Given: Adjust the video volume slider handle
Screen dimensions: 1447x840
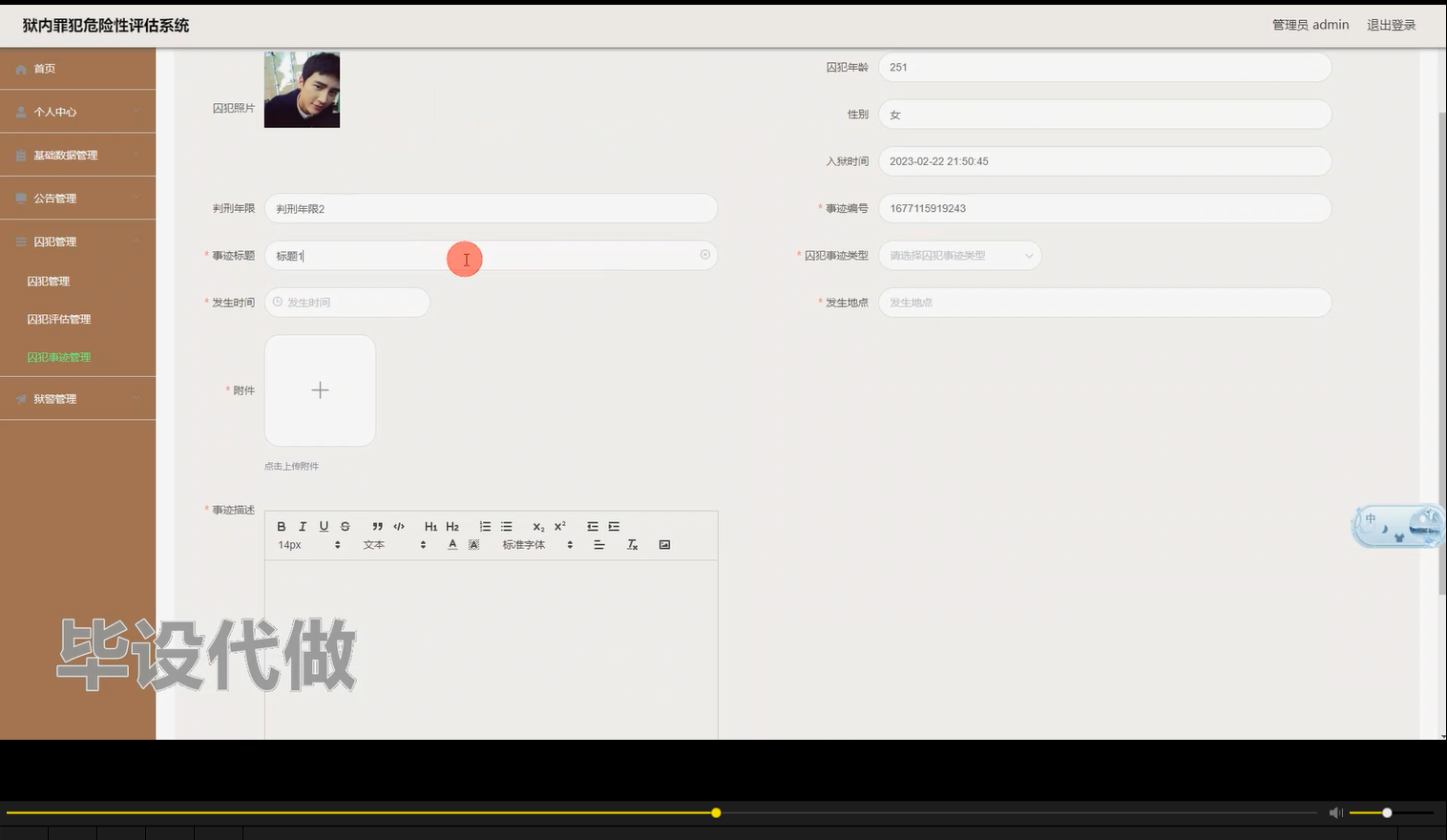Looking at the screenshot, I should coord(1387,812).
